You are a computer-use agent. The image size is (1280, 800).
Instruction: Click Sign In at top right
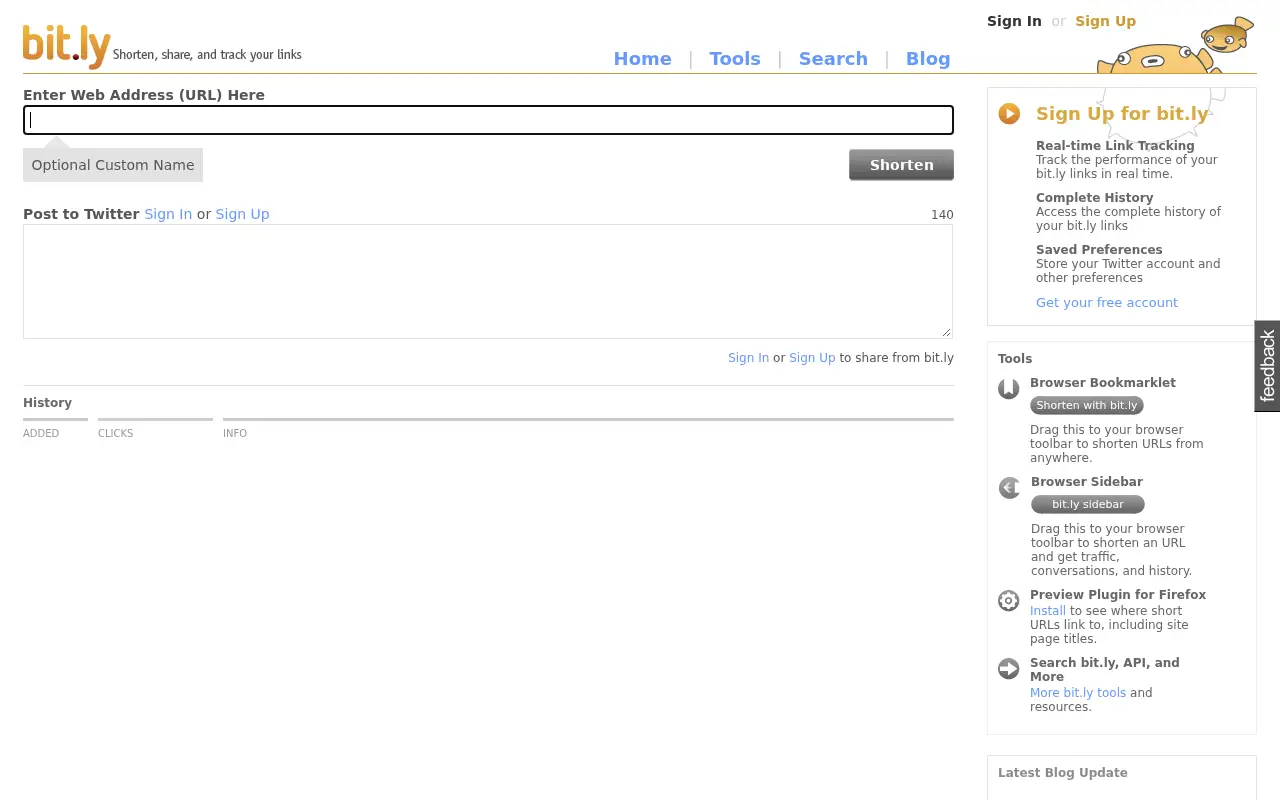1014,21
